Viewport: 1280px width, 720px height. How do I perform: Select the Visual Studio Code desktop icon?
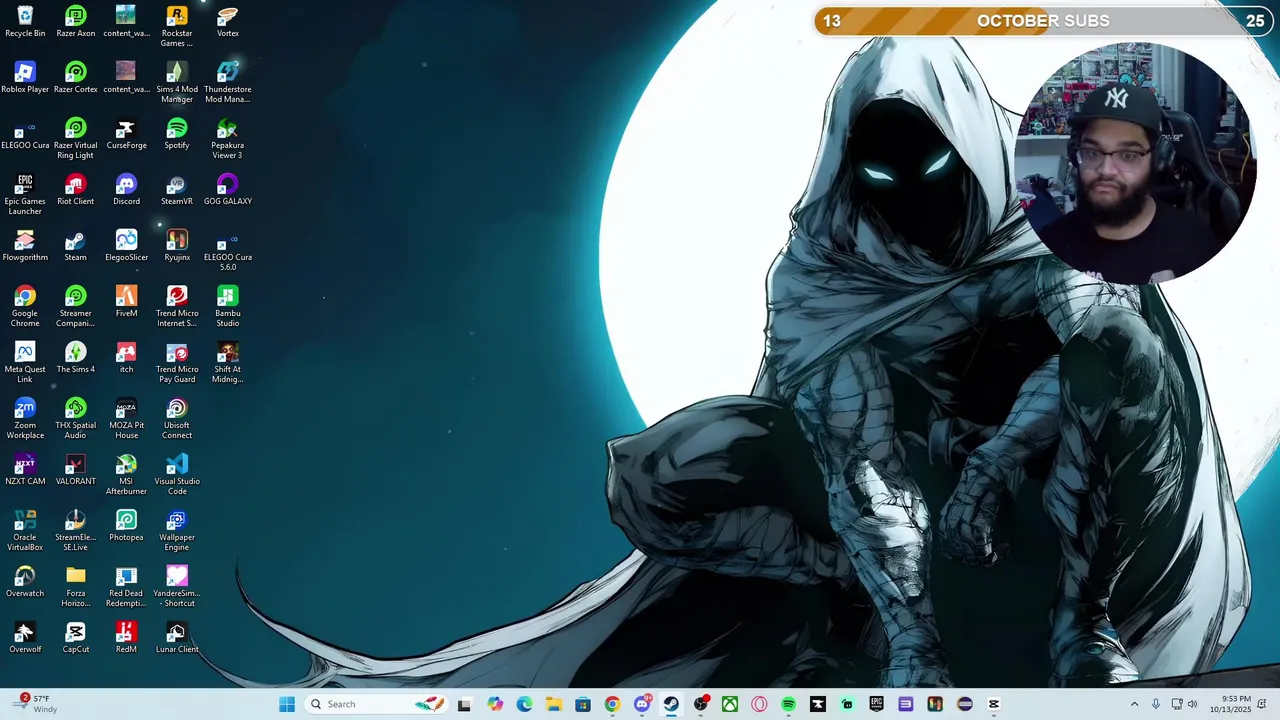coord(177,475)
